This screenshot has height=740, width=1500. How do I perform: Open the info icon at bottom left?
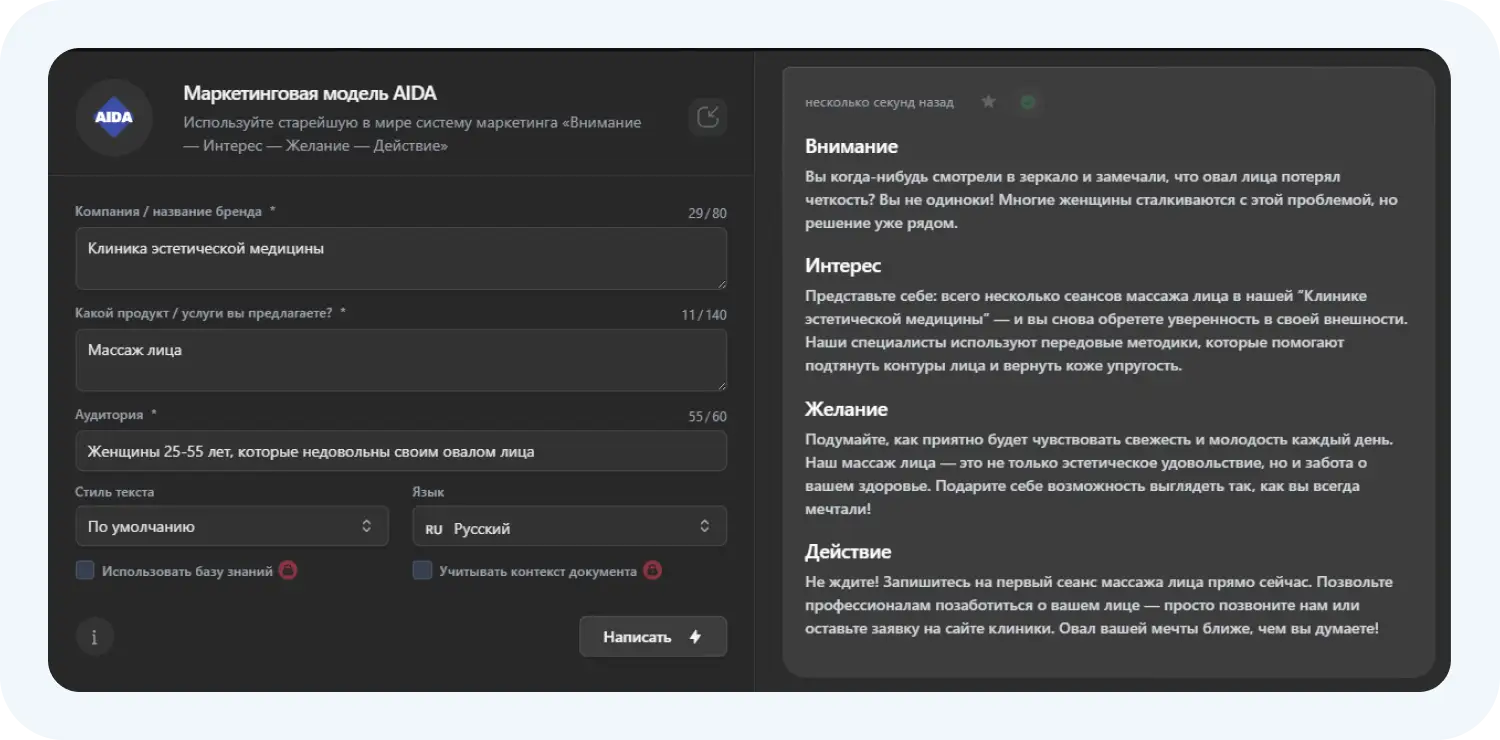point(95,637)
